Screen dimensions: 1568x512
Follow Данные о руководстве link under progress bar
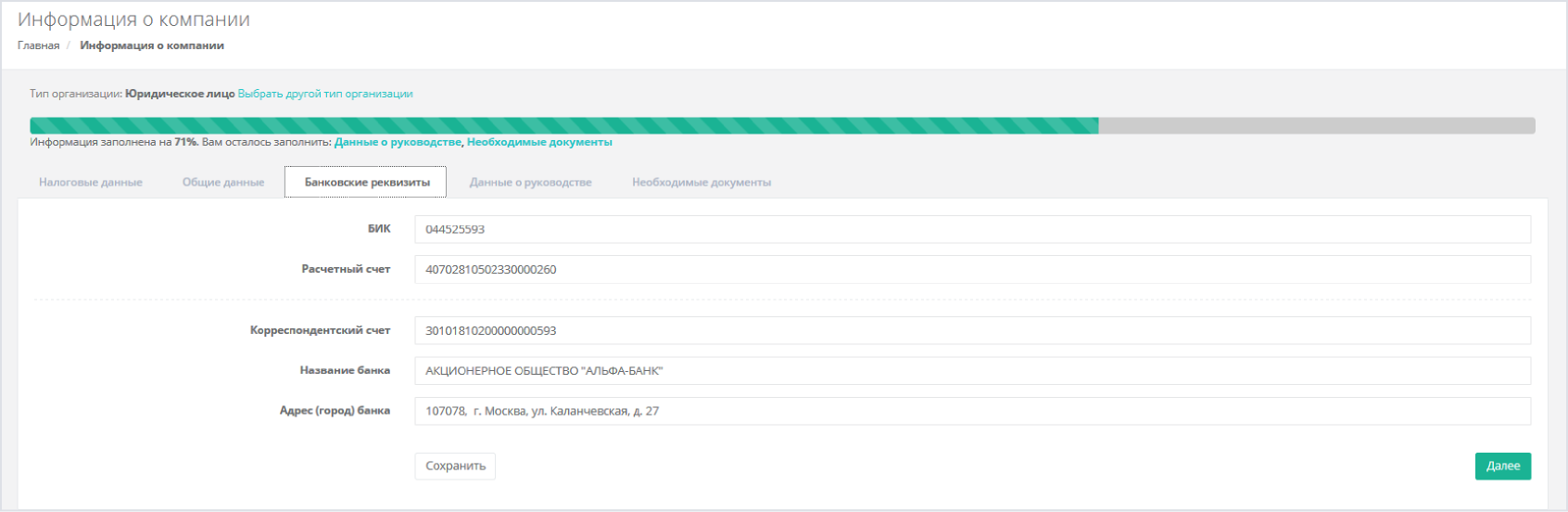pyautogui.click(x=398, y=142)
